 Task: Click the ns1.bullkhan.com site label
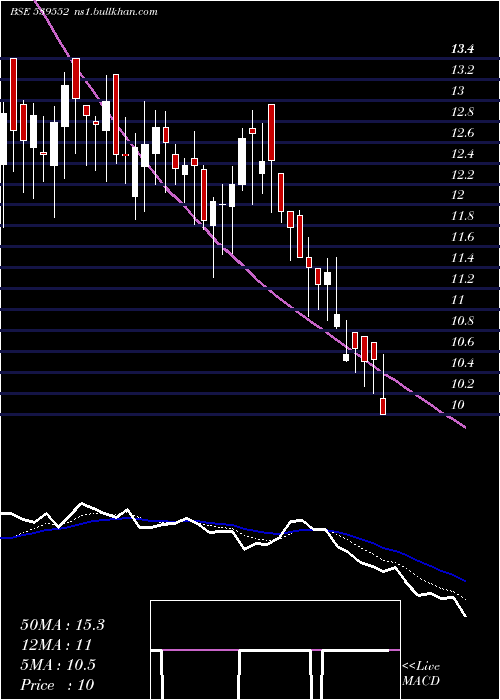115,12
